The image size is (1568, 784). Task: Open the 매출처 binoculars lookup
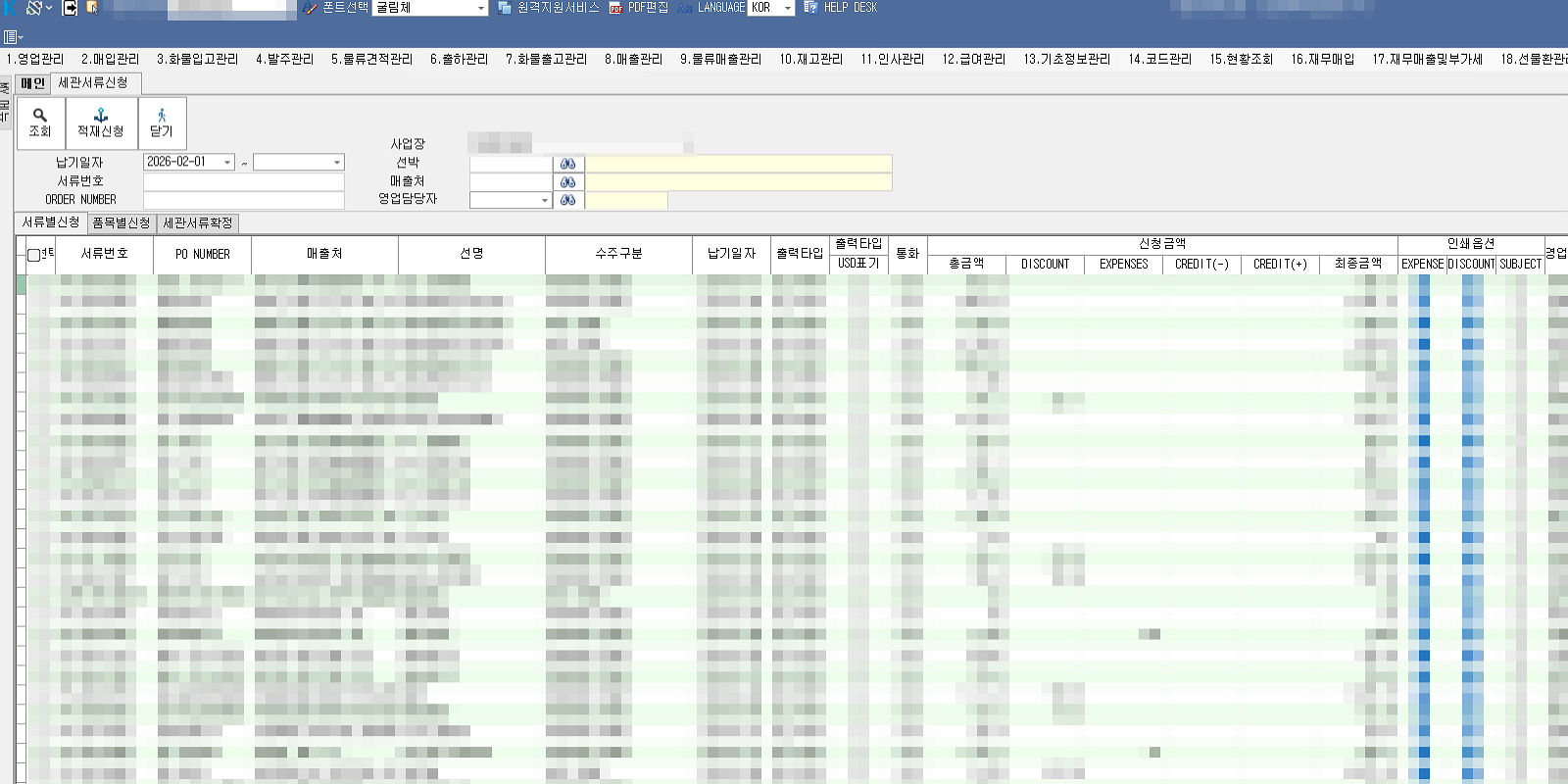567,182
